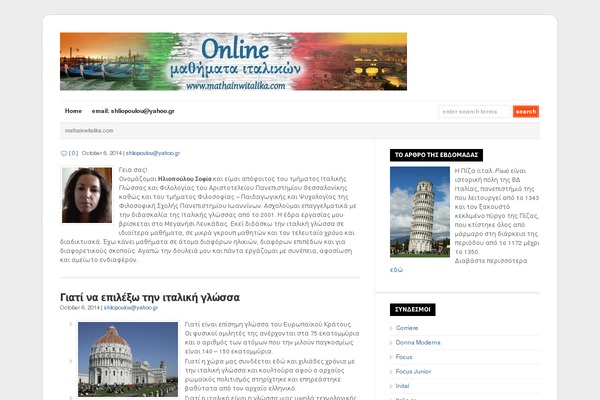Click the arrow bullet beside Inital
This screenshot has height=400, width=600.
(391, 387)
